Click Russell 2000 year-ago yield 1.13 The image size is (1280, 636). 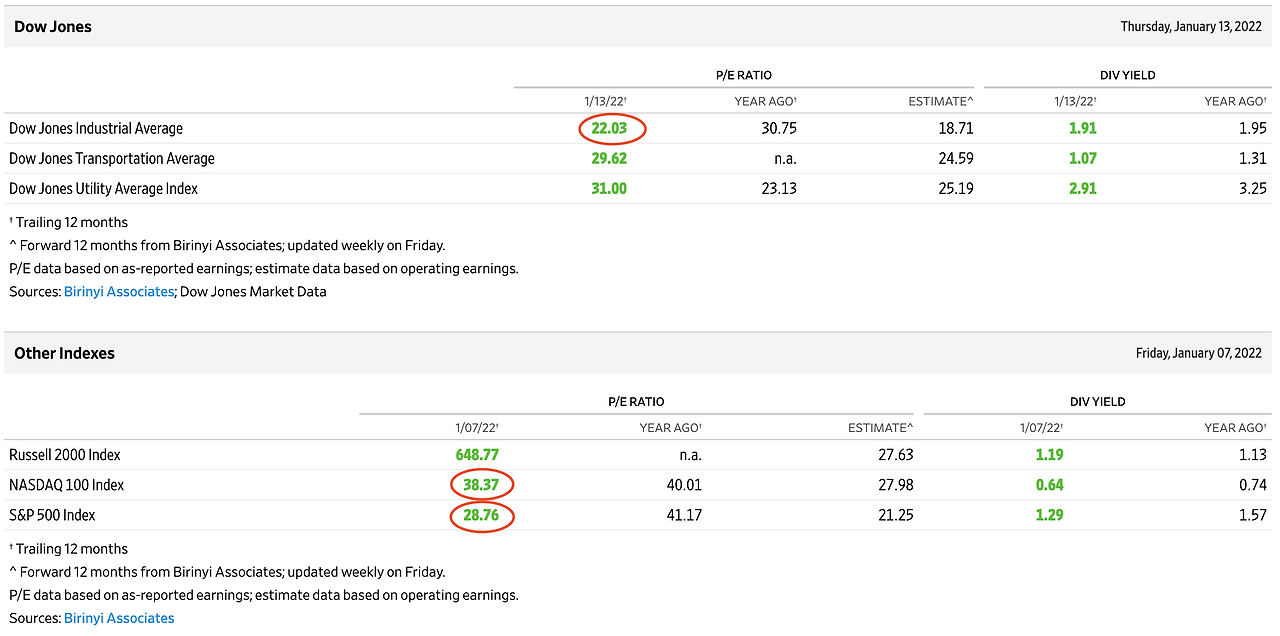1254,454
